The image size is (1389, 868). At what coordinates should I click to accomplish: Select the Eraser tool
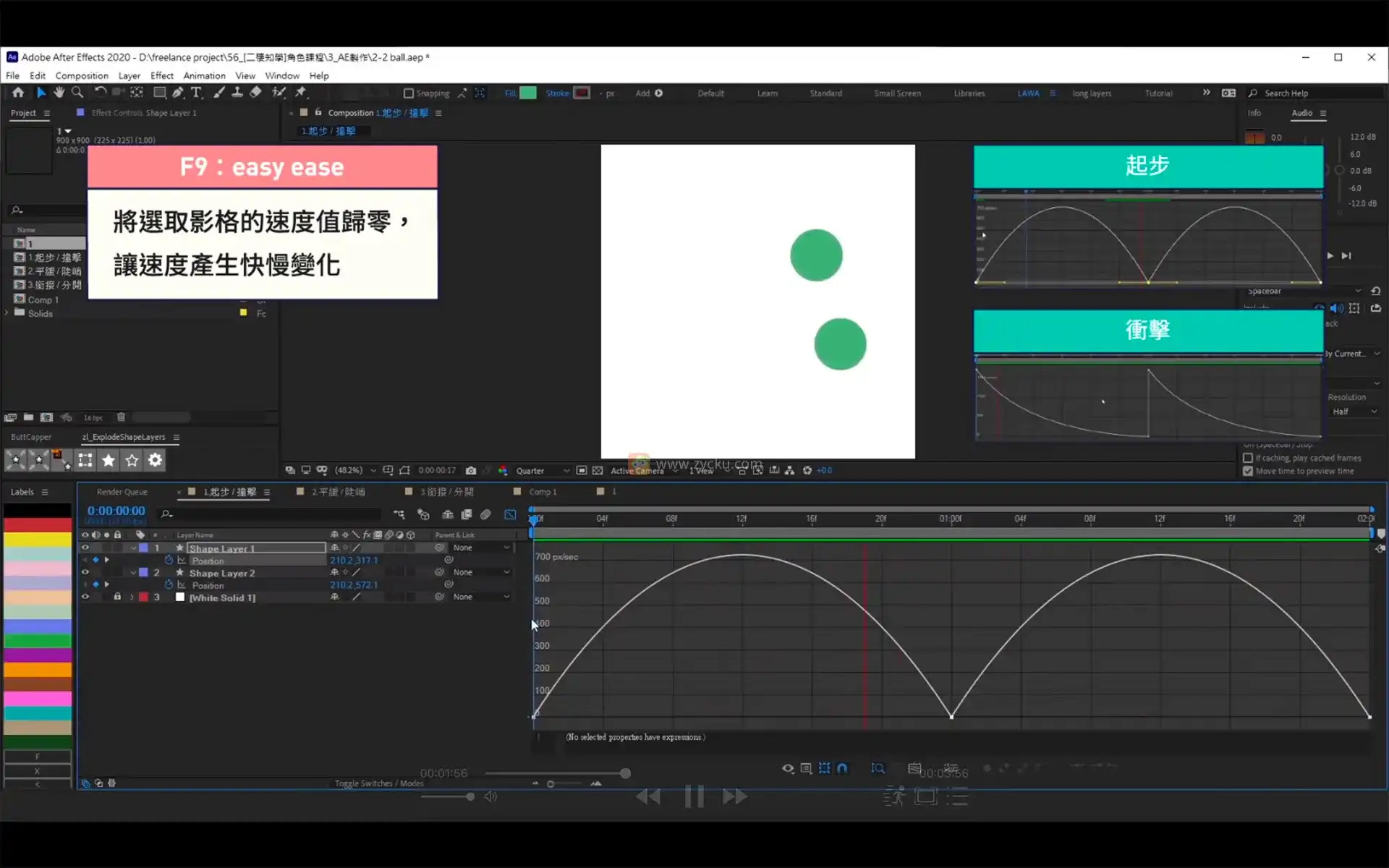point(255,93)
